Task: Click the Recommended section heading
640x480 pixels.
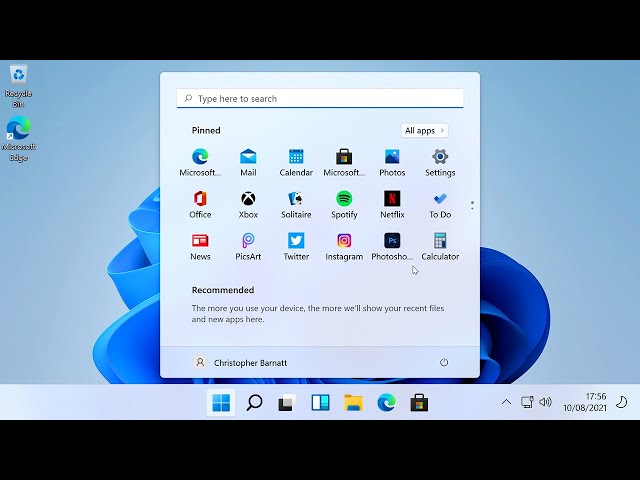Action: [223, 290]
